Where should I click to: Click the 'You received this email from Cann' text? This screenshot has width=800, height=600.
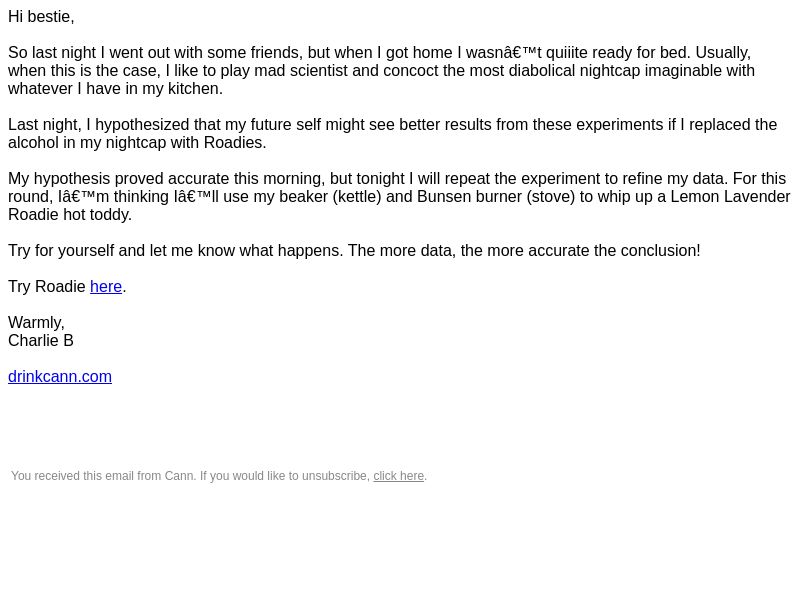click(x=103, y=476)
